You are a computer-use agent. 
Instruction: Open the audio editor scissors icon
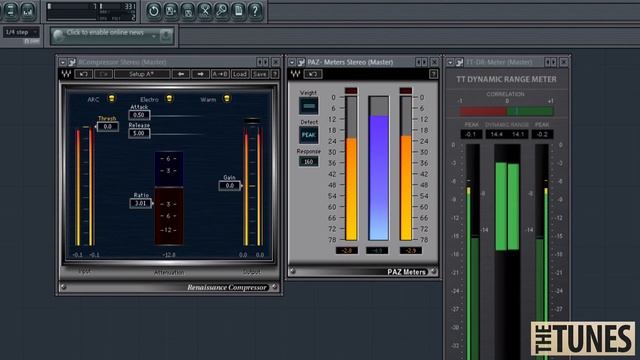tap(205, 11)
